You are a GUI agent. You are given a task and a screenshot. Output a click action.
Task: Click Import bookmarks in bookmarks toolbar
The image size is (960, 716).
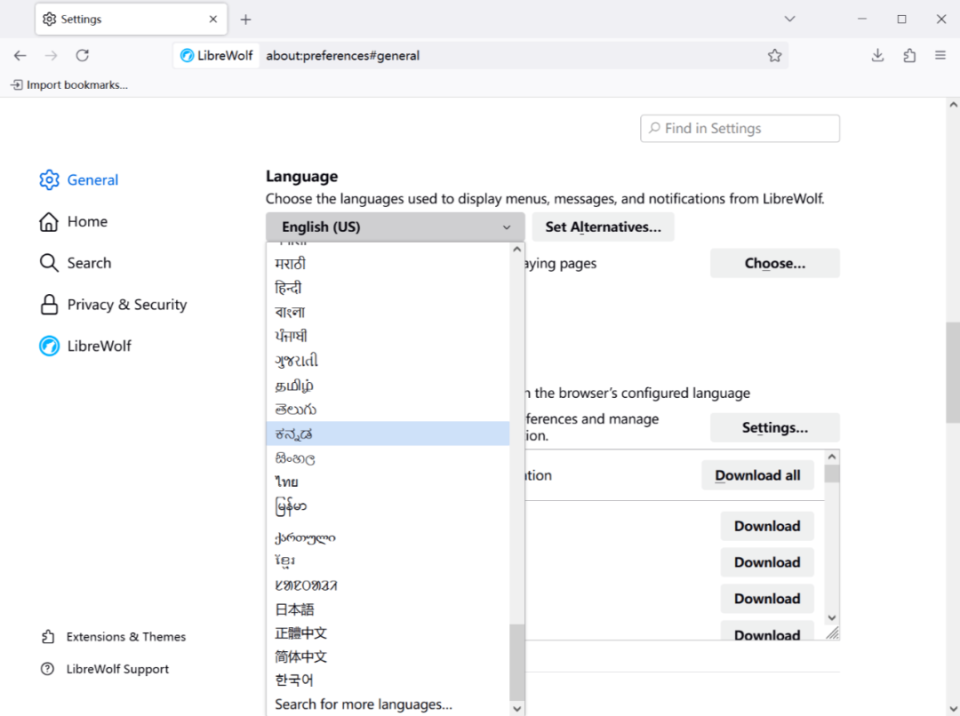click(x=69, y=85)
